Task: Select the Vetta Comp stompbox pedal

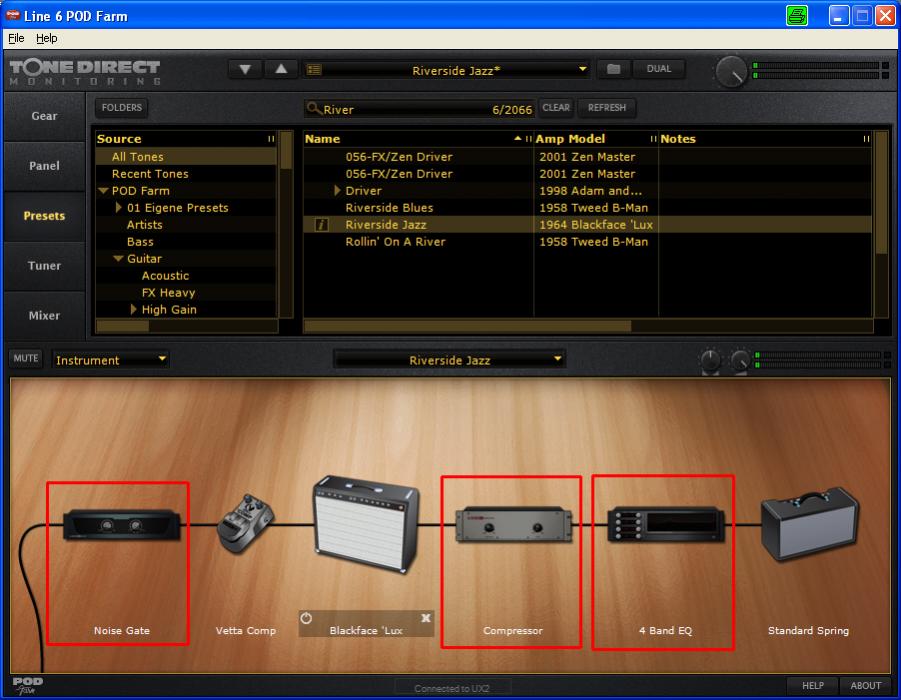Action: point(245,524)
